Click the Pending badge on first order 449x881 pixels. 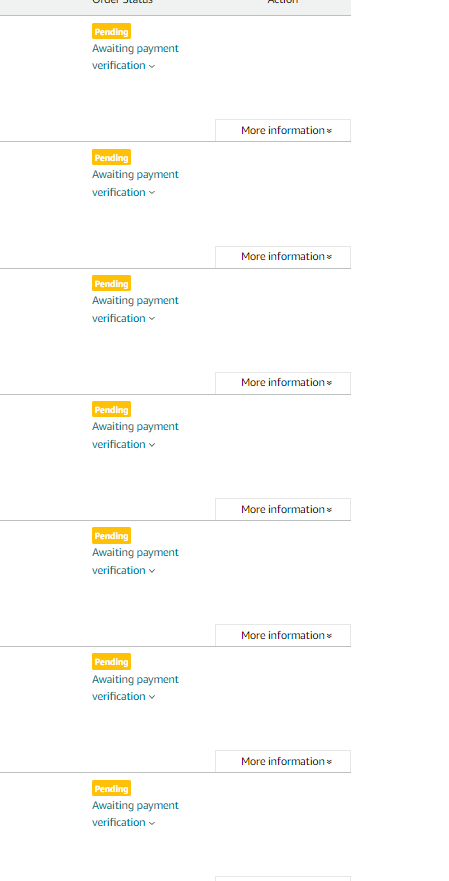(111, 31)
